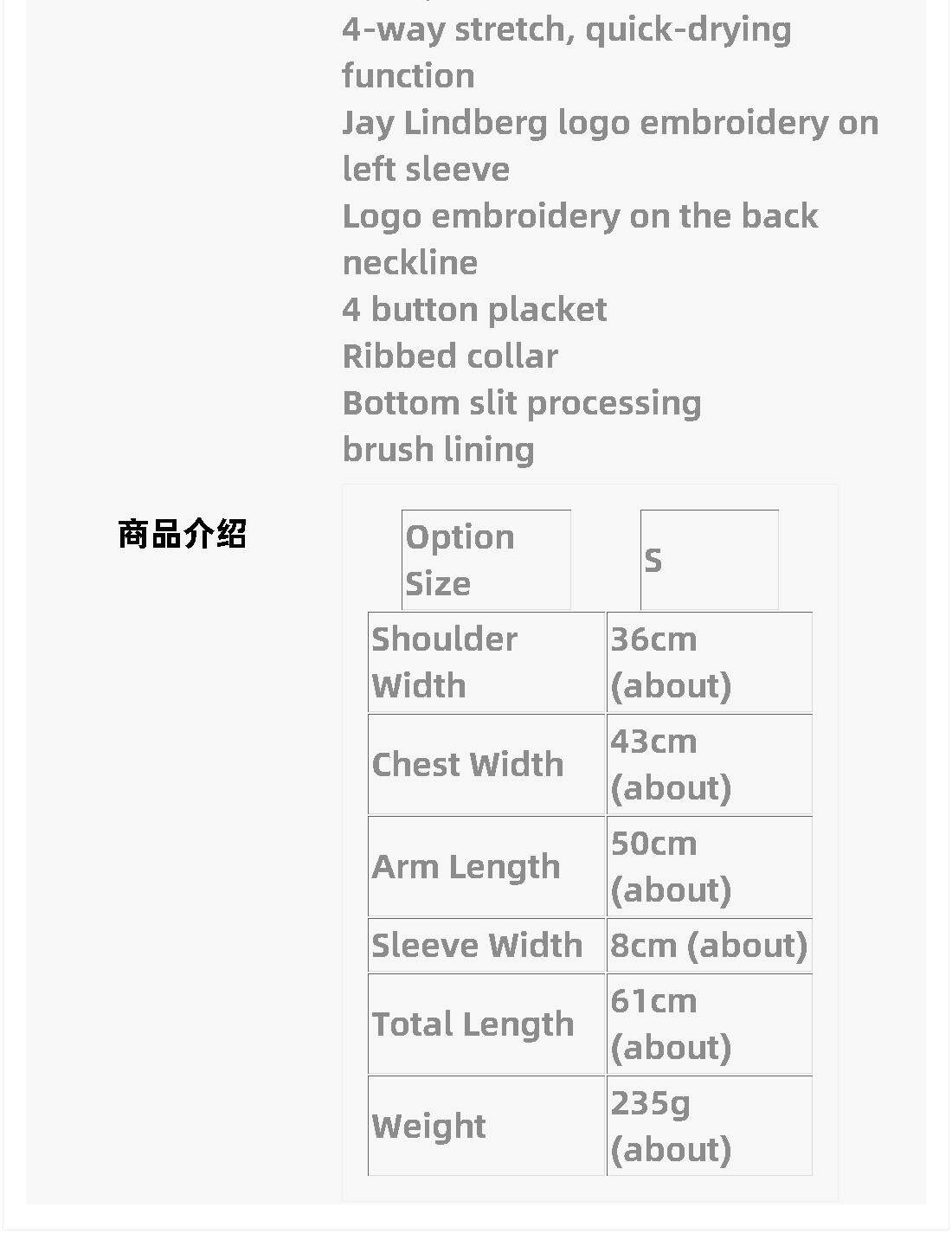Select the 43cm chest width value
This screenshot has width=952, height=1233.
pos(709,764)
